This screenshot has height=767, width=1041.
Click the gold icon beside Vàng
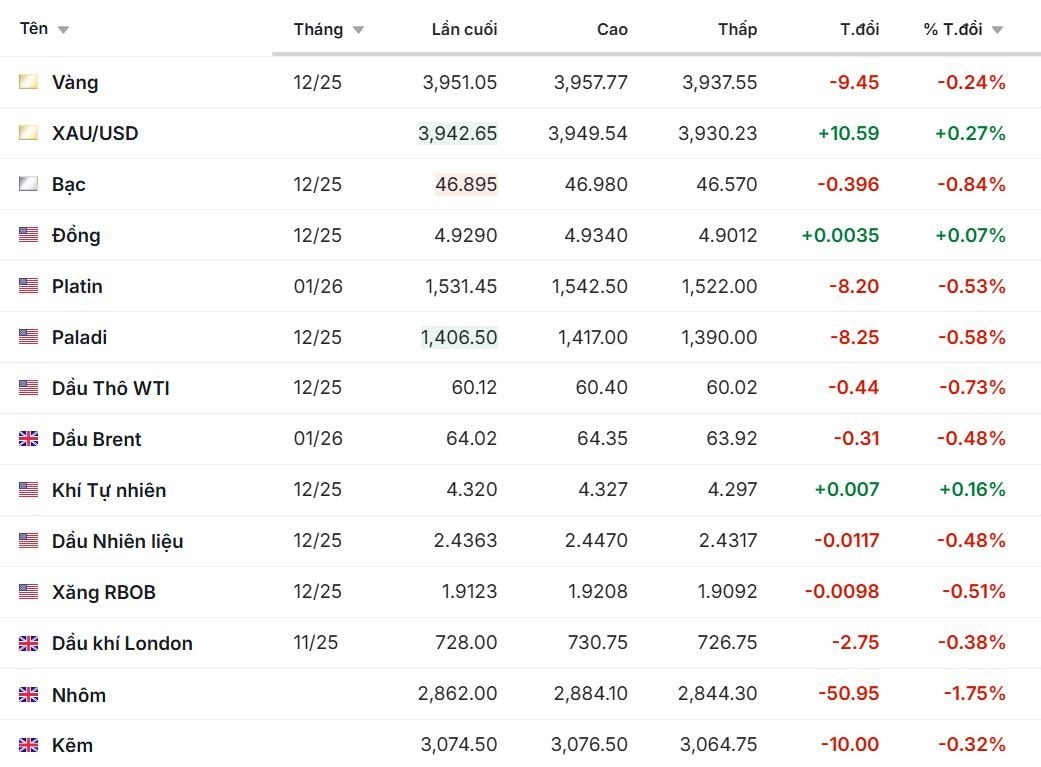28,82
